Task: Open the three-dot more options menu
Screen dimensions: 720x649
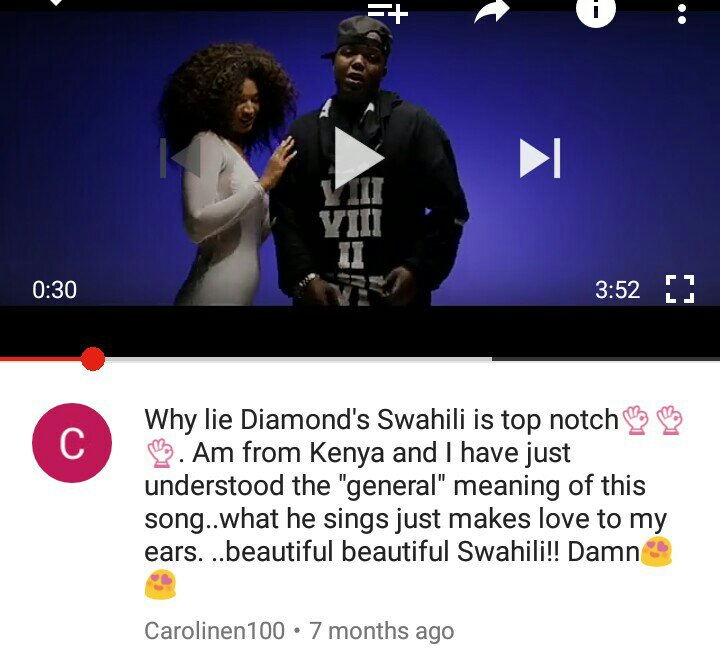Action: [682, 14]
